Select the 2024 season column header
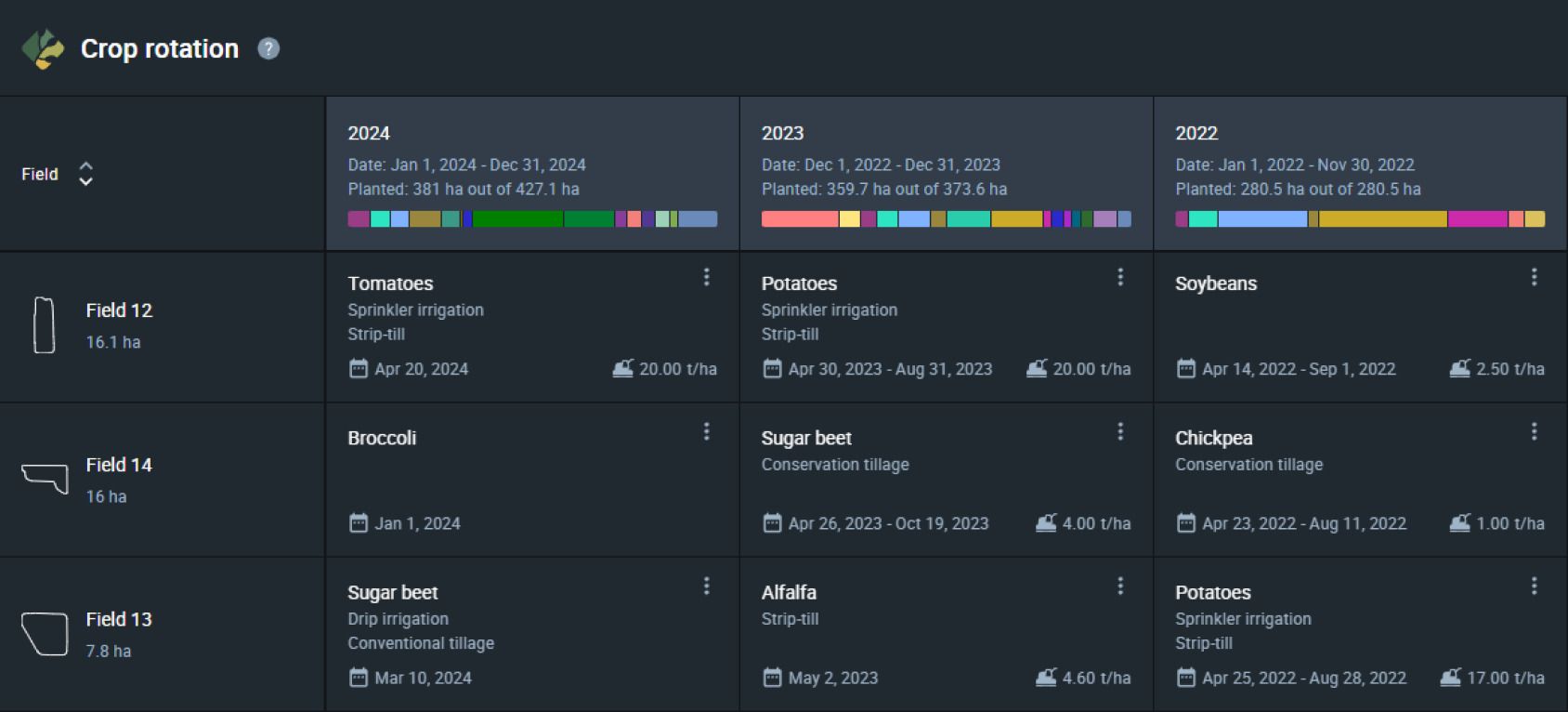The image size is (1568, 712). tap(532, 174)
